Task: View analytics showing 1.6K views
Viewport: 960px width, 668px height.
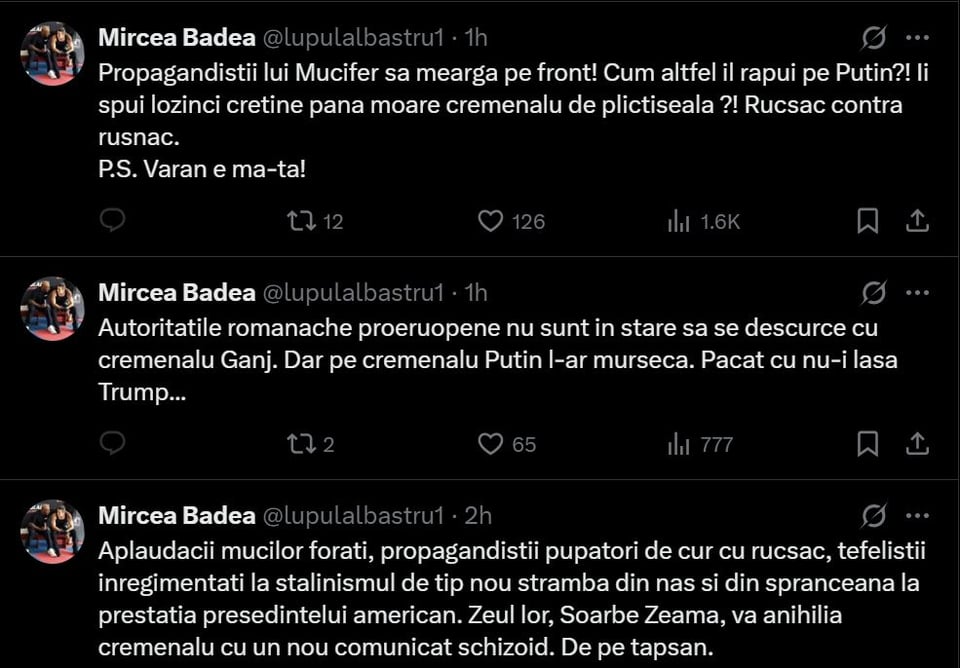Action: (703, 221)
